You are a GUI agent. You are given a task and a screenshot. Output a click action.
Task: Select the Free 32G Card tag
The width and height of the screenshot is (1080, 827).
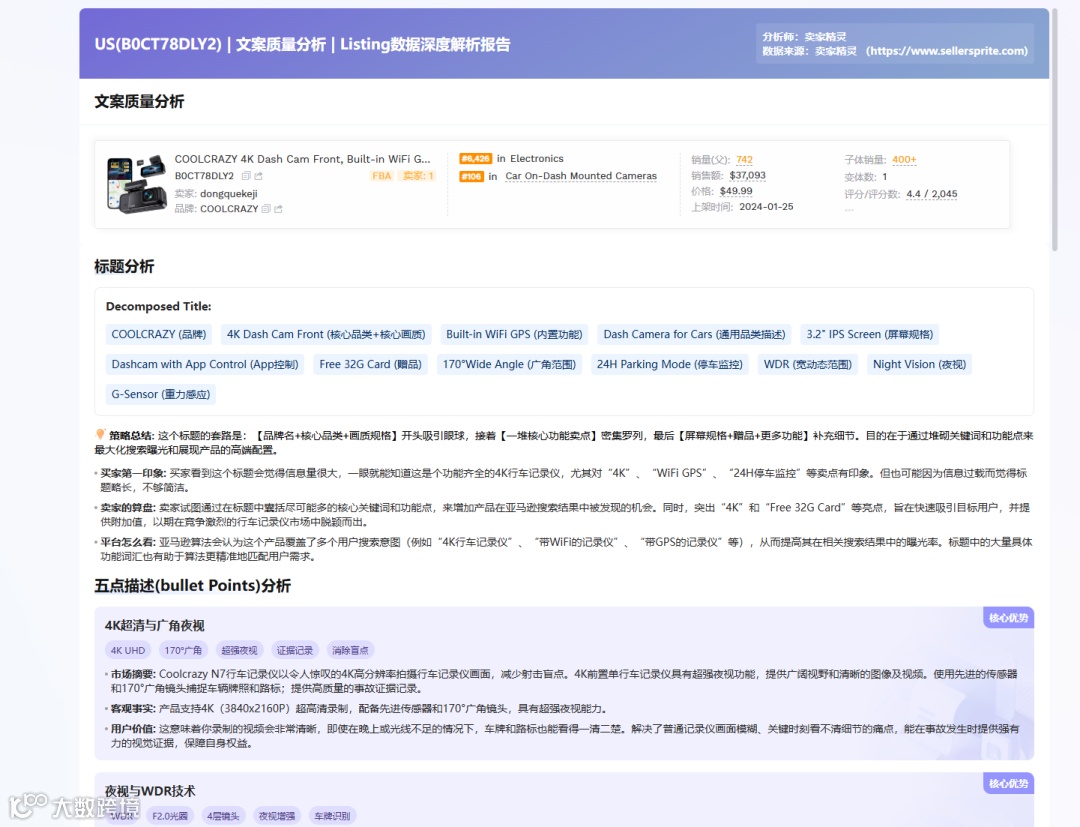click(x=370, y=364)
